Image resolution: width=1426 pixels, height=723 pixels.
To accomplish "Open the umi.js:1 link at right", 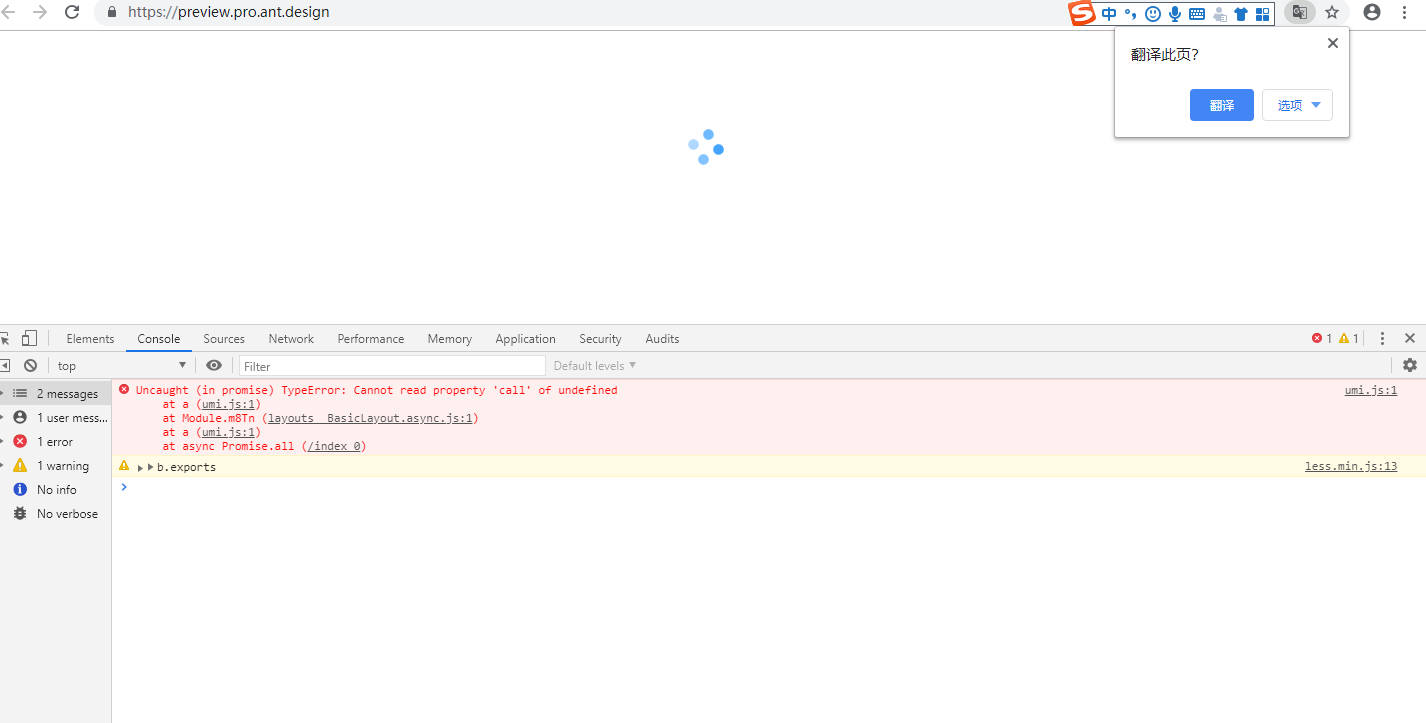I will pos(1371,390).
